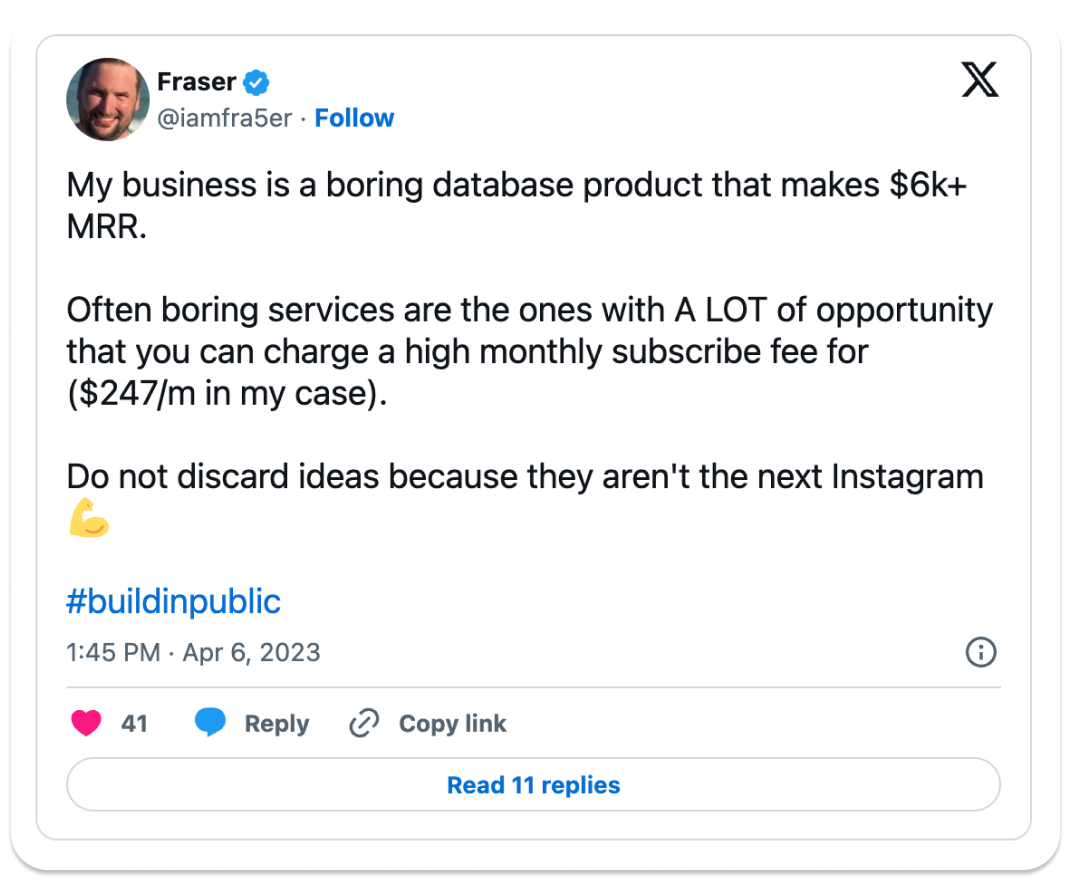Screen dimensions: 1074x887
Task: Click the paragraph mentioning $247/m subscribe fee
Action: (529, 351)
